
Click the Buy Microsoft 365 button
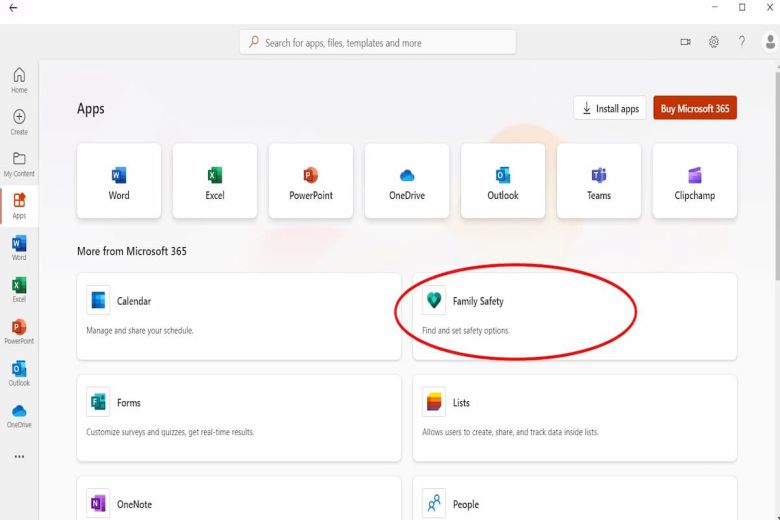[x=695, y=109]
